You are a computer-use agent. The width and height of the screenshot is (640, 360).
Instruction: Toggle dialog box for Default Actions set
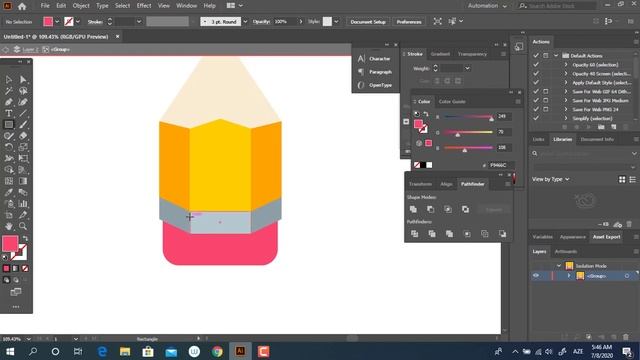(546, 56)
